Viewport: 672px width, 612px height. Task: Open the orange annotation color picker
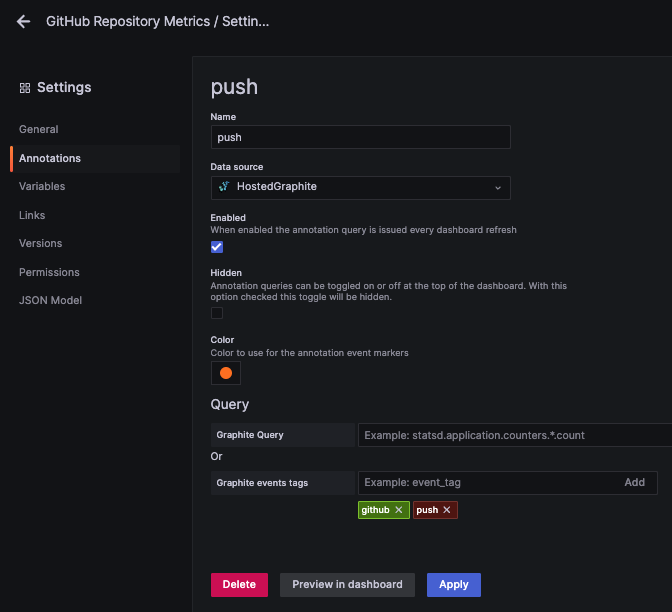coord(226,373)
